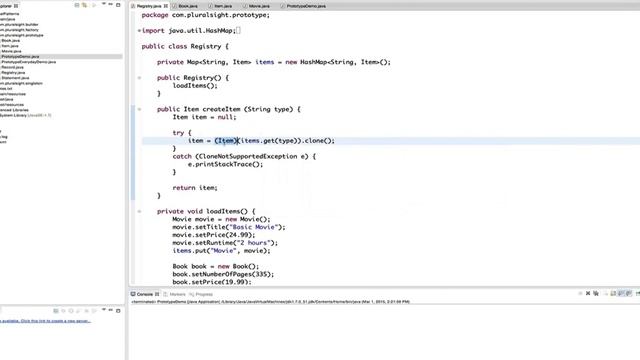
Task: Click Remove All Terminated Launches in Console
Action: coord(596,293)
